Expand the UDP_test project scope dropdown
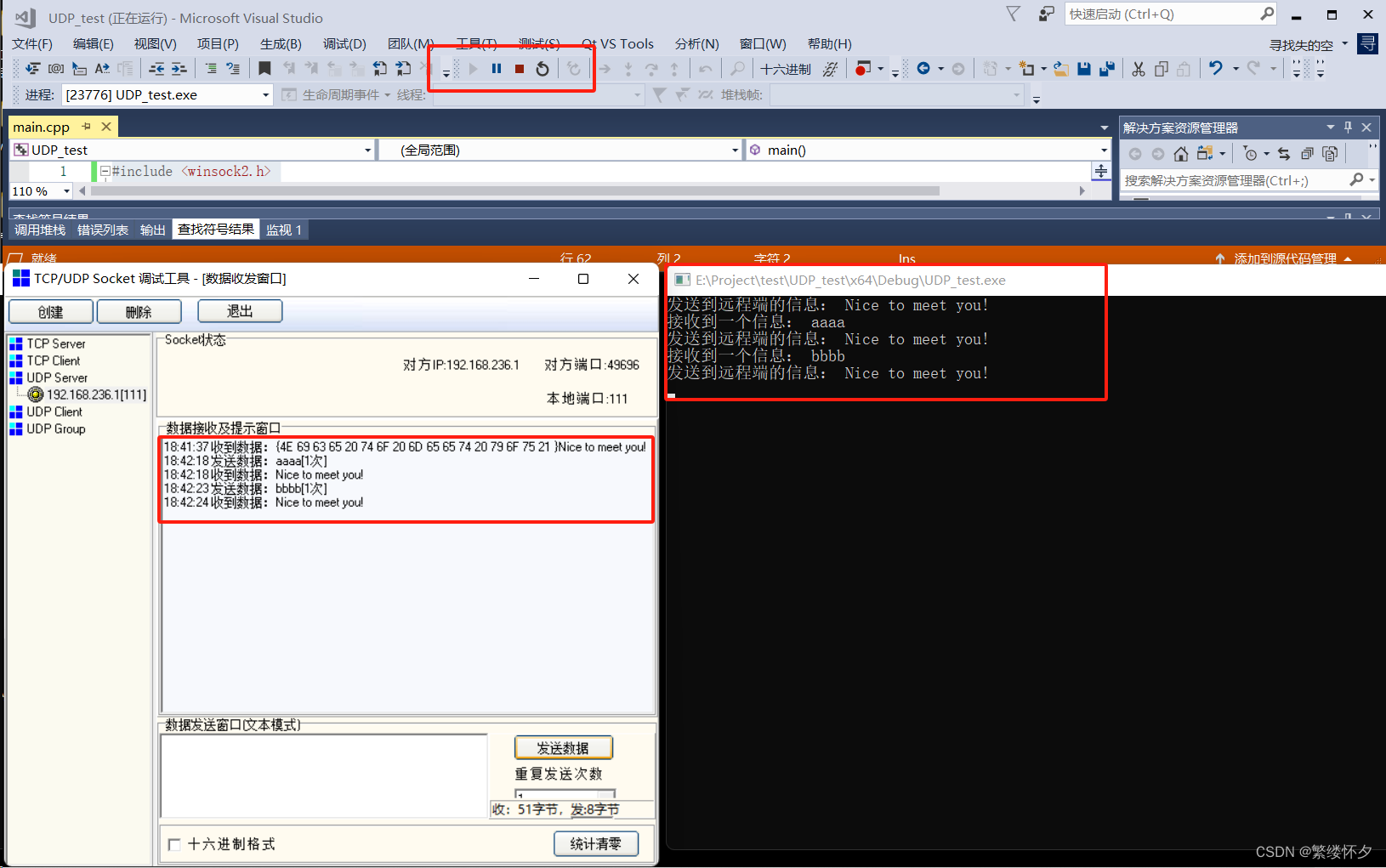The image size is (1386, 868). coord(367,150)
